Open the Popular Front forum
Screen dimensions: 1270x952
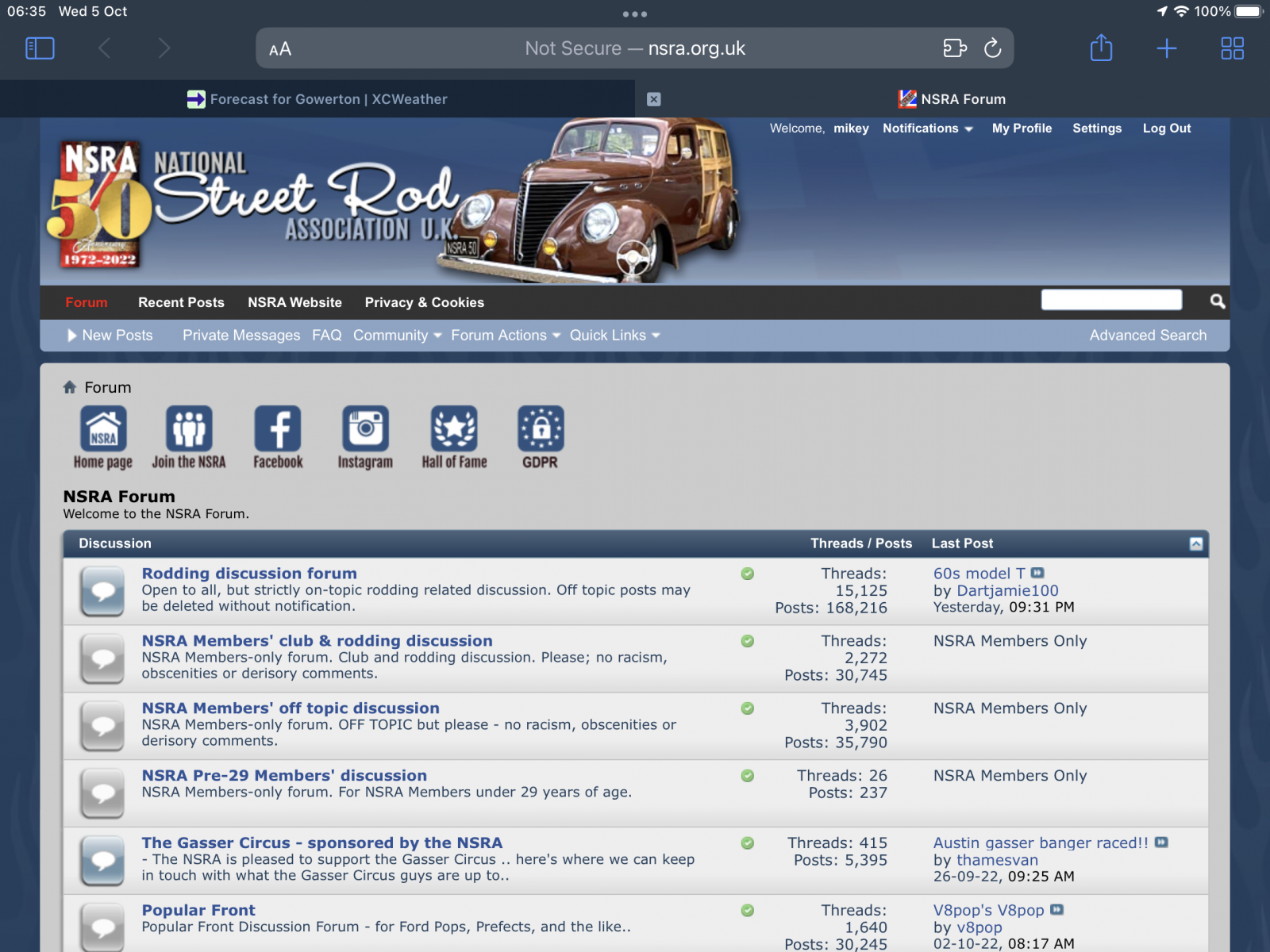198,911
